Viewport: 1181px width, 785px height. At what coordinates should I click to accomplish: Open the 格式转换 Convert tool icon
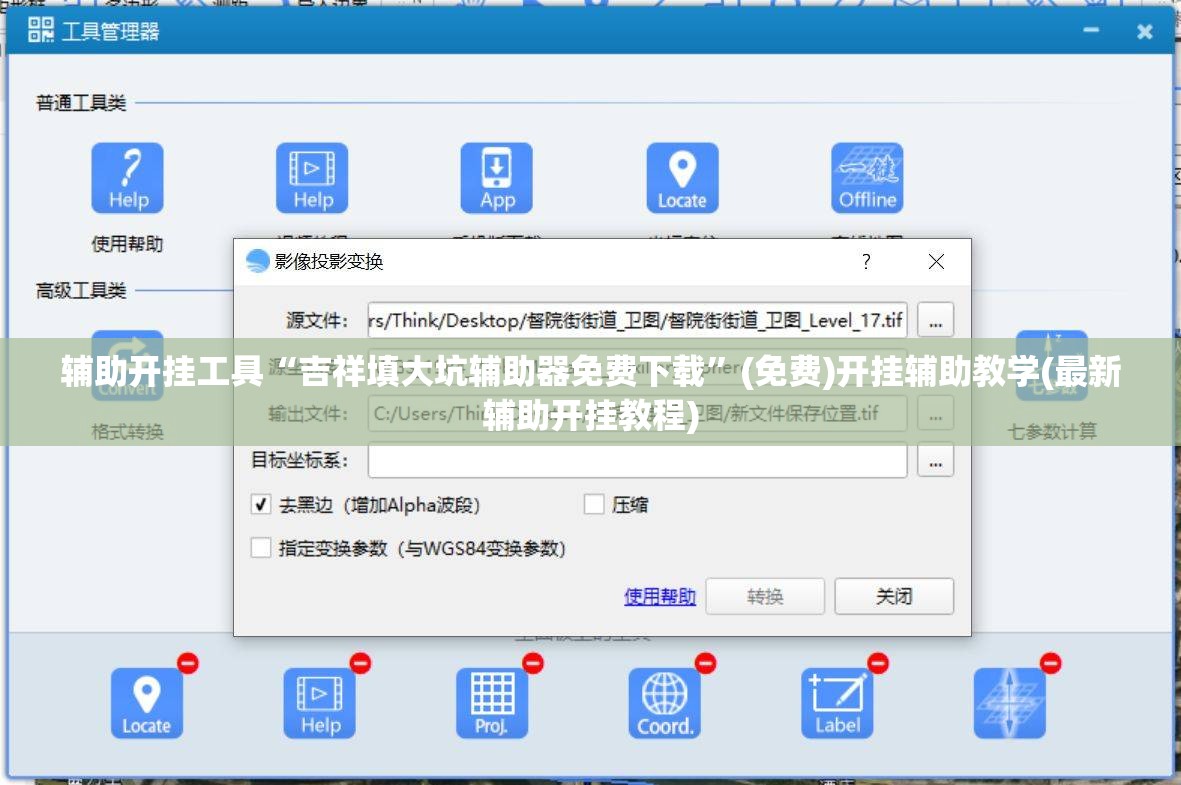127,365
